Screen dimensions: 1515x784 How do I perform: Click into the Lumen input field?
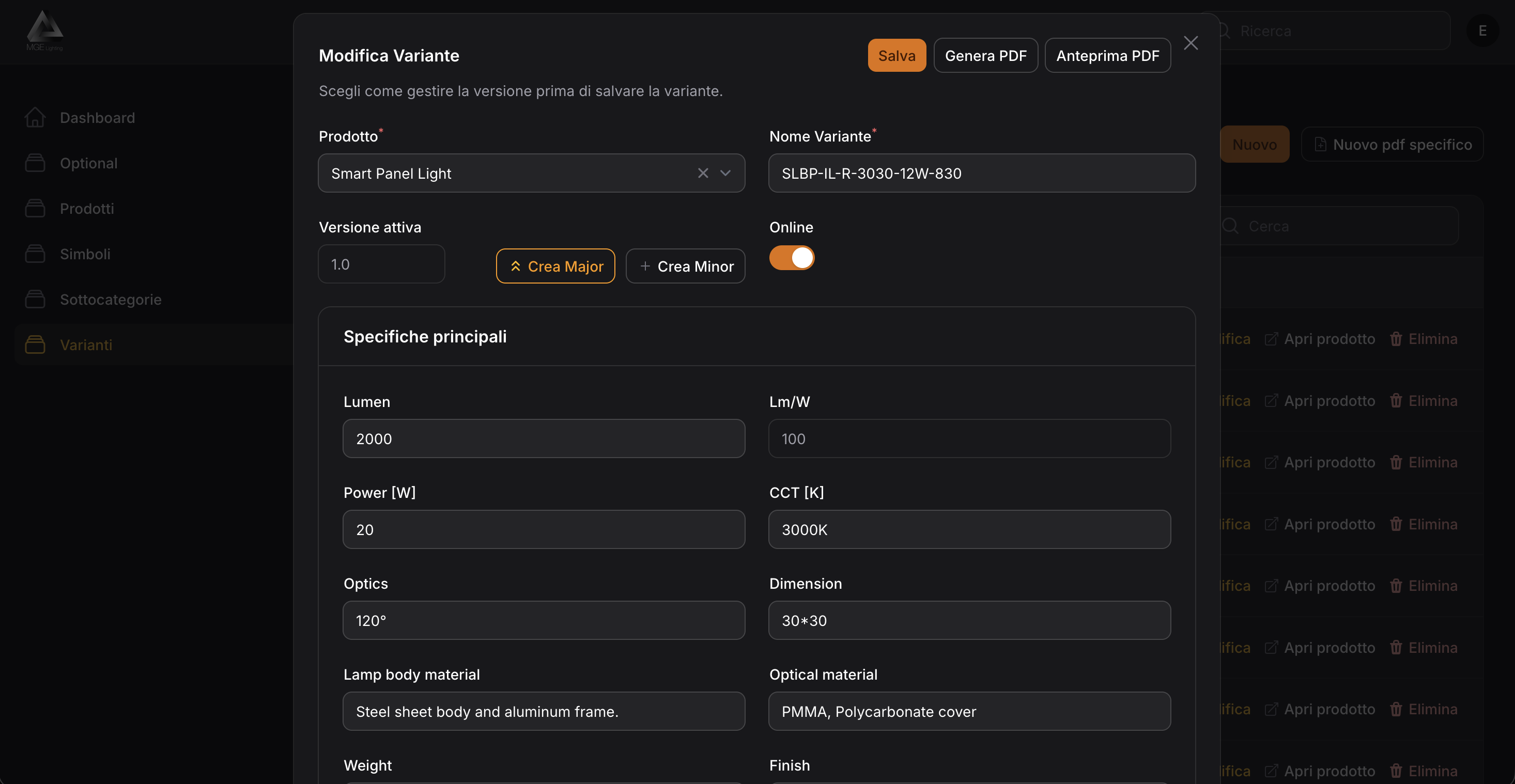(x=544, y=438)
